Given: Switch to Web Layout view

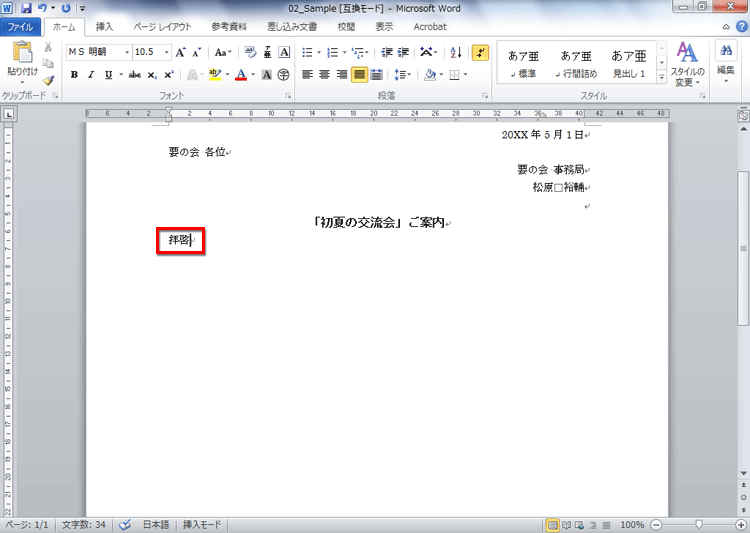Looking at the screenshot, I should point(579,525).
